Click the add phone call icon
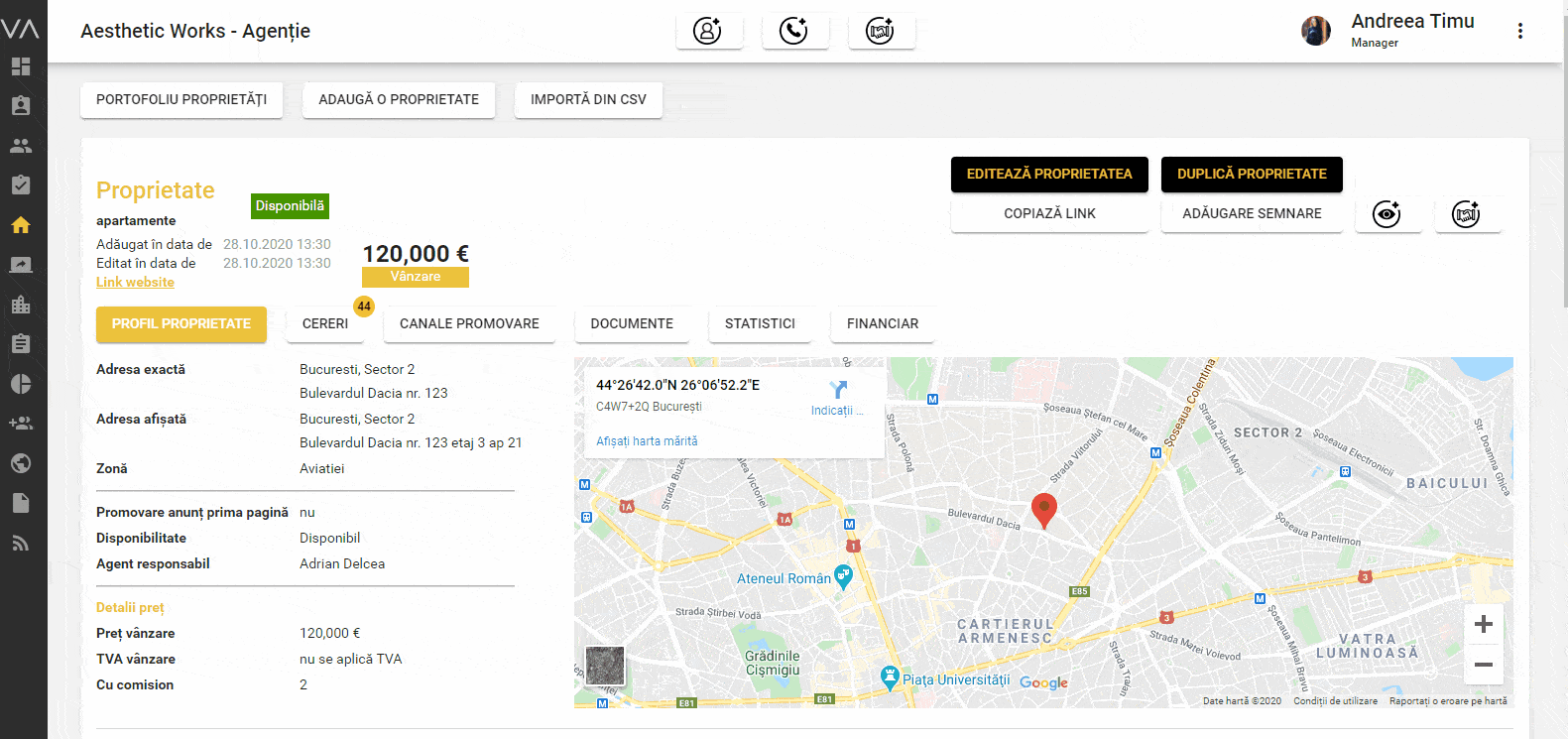Image resolution: width=1568 pixels, height=739 pixels. 793,31
